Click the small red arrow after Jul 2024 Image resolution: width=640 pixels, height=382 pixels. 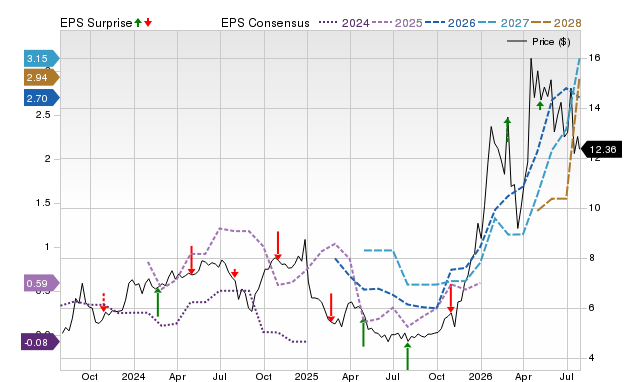[234, 273]
